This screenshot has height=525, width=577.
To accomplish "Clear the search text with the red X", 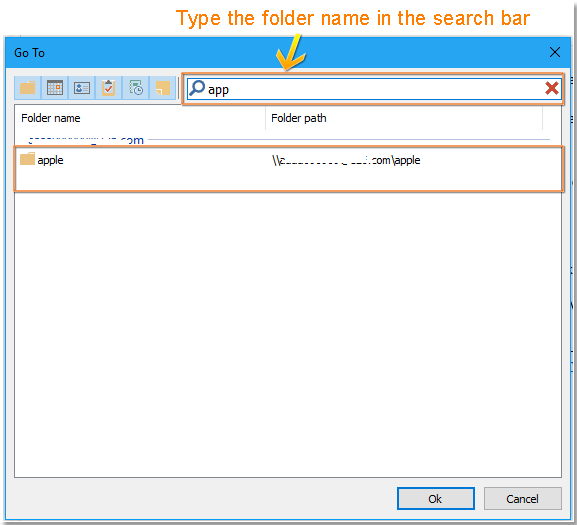I will pyautogui.click(x=552, y=88).
